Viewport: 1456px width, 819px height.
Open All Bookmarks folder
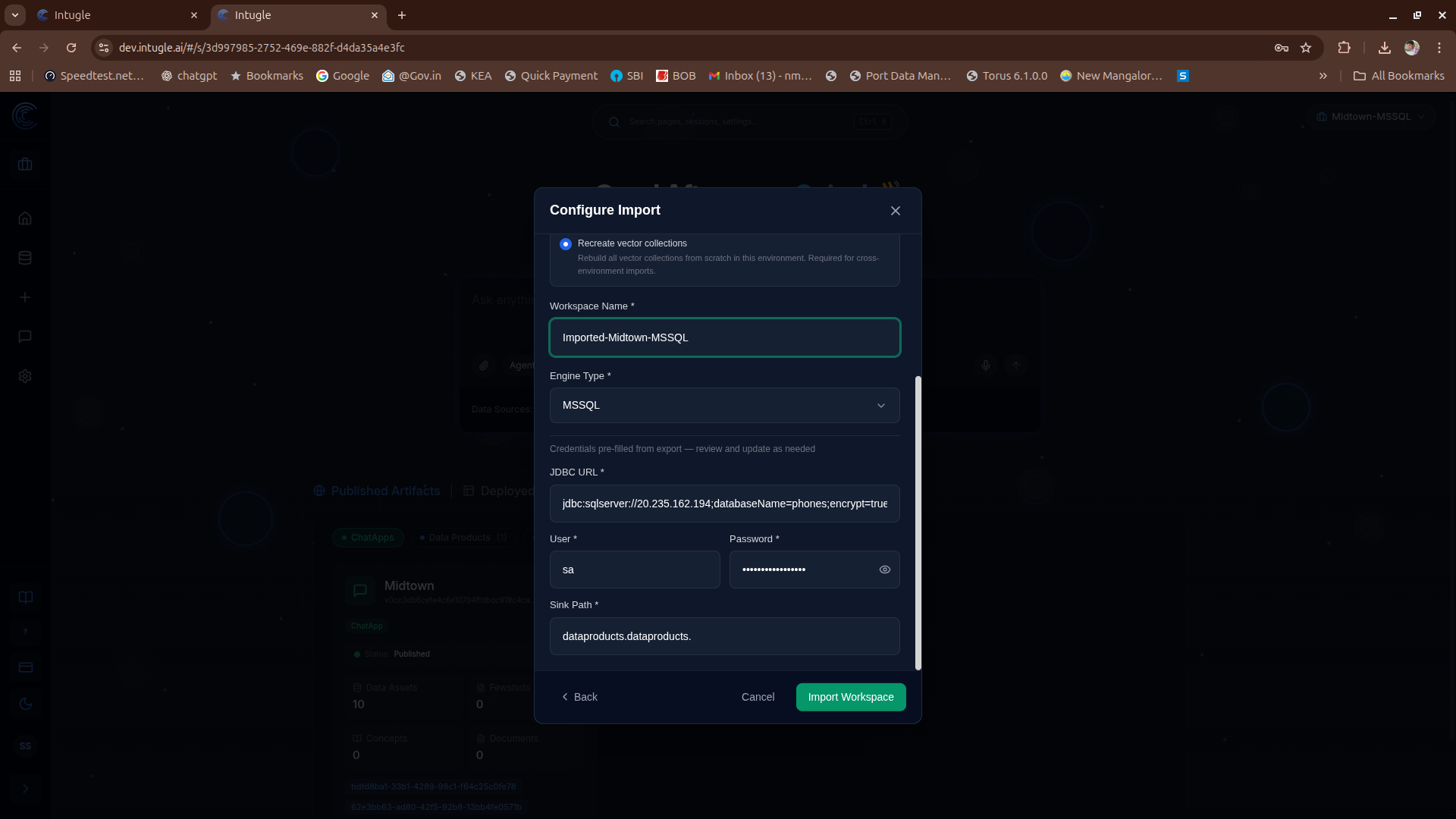[x=1399, y=76]
